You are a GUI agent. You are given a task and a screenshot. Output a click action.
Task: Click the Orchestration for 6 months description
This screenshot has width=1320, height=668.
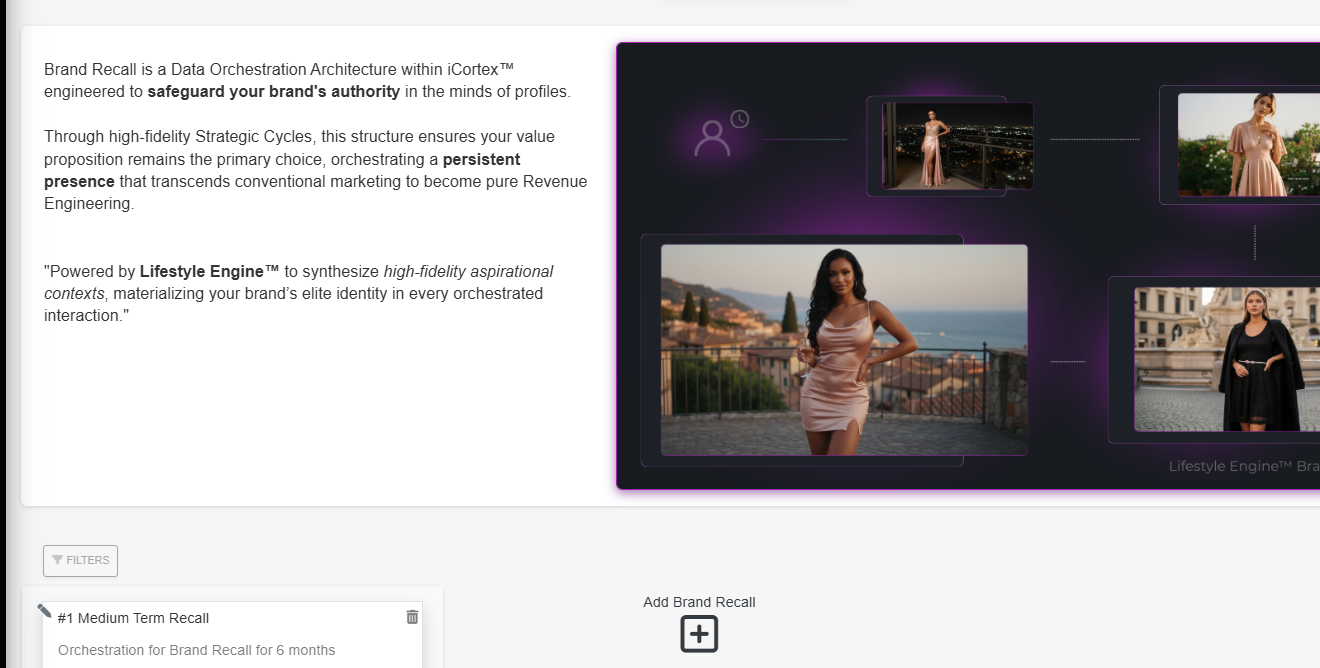coord(196,650)
